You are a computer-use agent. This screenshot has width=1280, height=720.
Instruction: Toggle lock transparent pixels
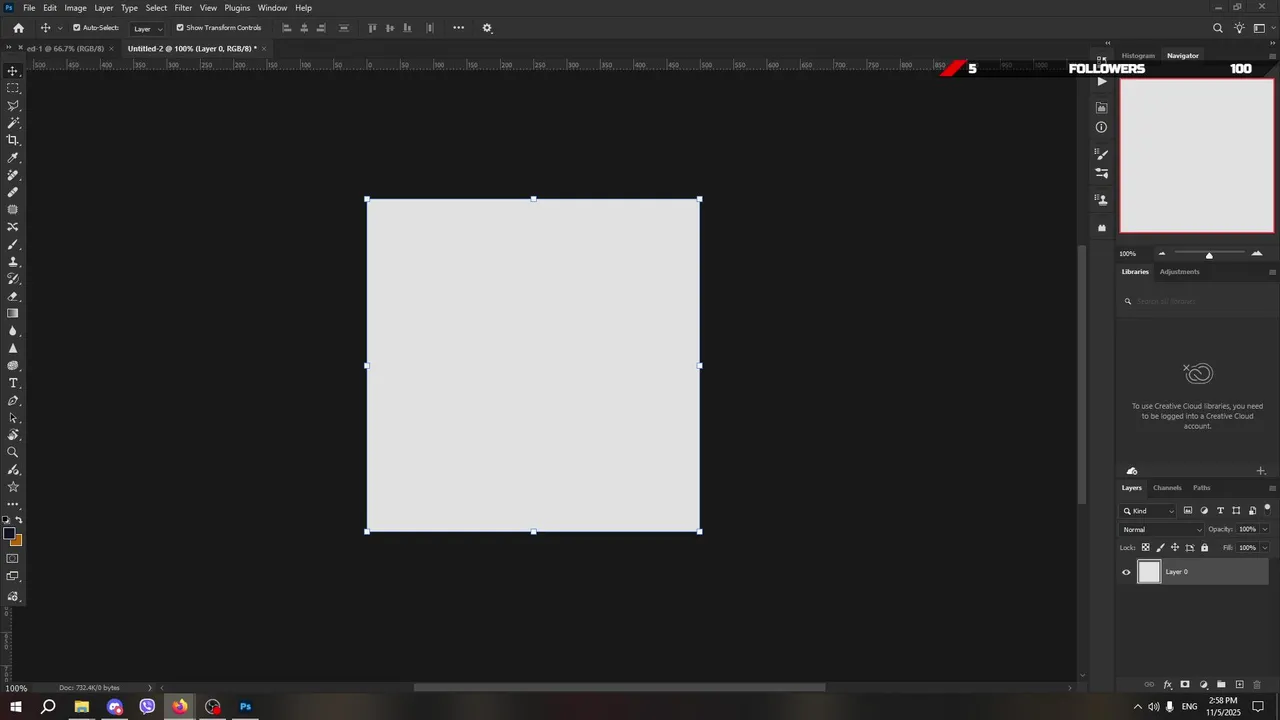[x=1146, y=548]
